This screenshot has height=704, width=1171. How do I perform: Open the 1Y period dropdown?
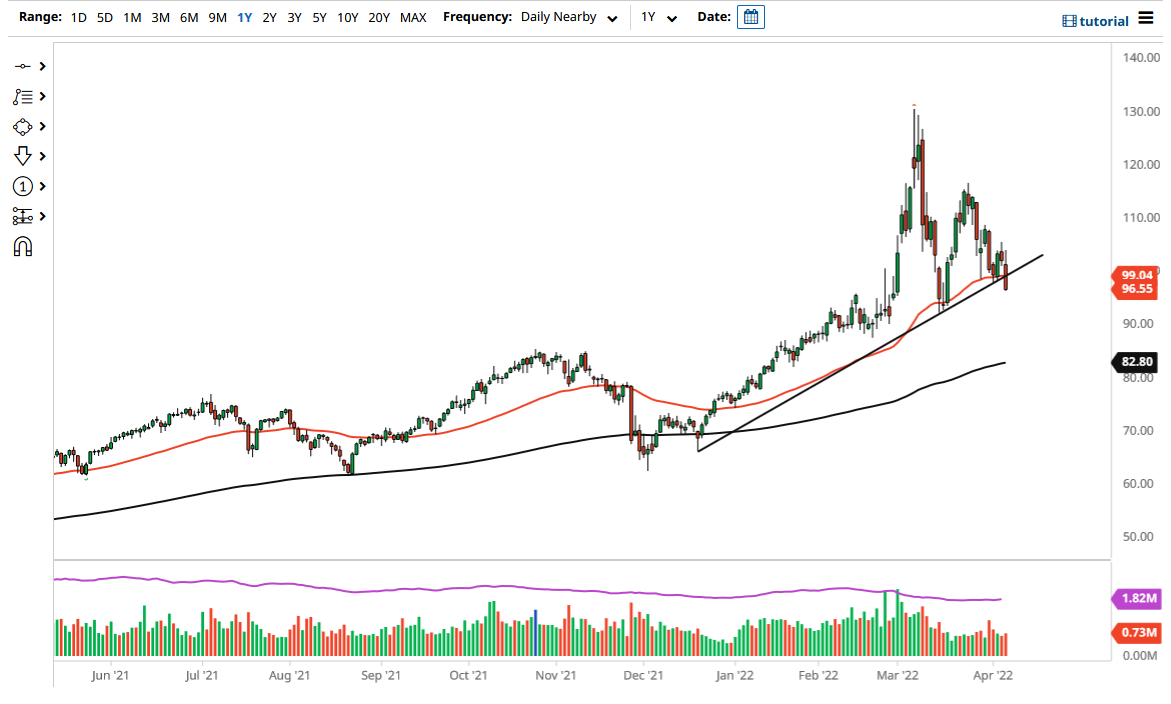click(655, 17)
